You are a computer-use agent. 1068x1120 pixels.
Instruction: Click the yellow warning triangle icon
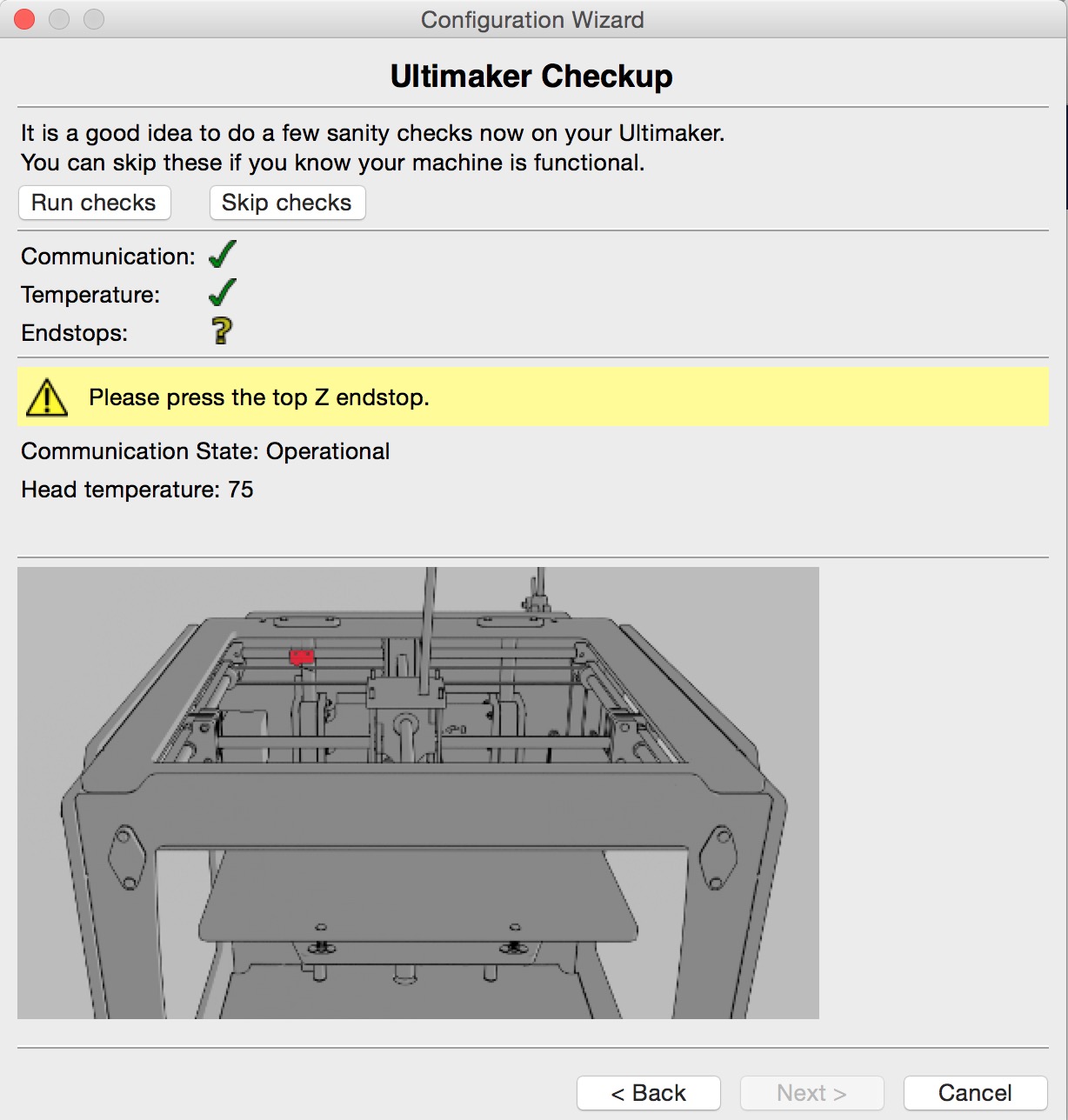pyautogui.click(x=47, y=397)
